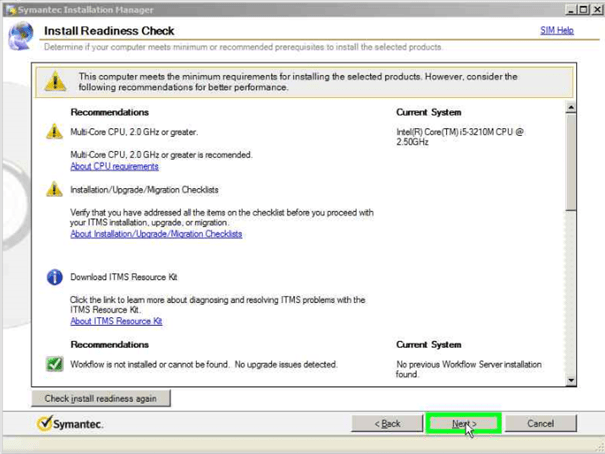Open the SIM Help link
Image resolution: width=605 pixels, height=454 pixels.
point(557,31)
